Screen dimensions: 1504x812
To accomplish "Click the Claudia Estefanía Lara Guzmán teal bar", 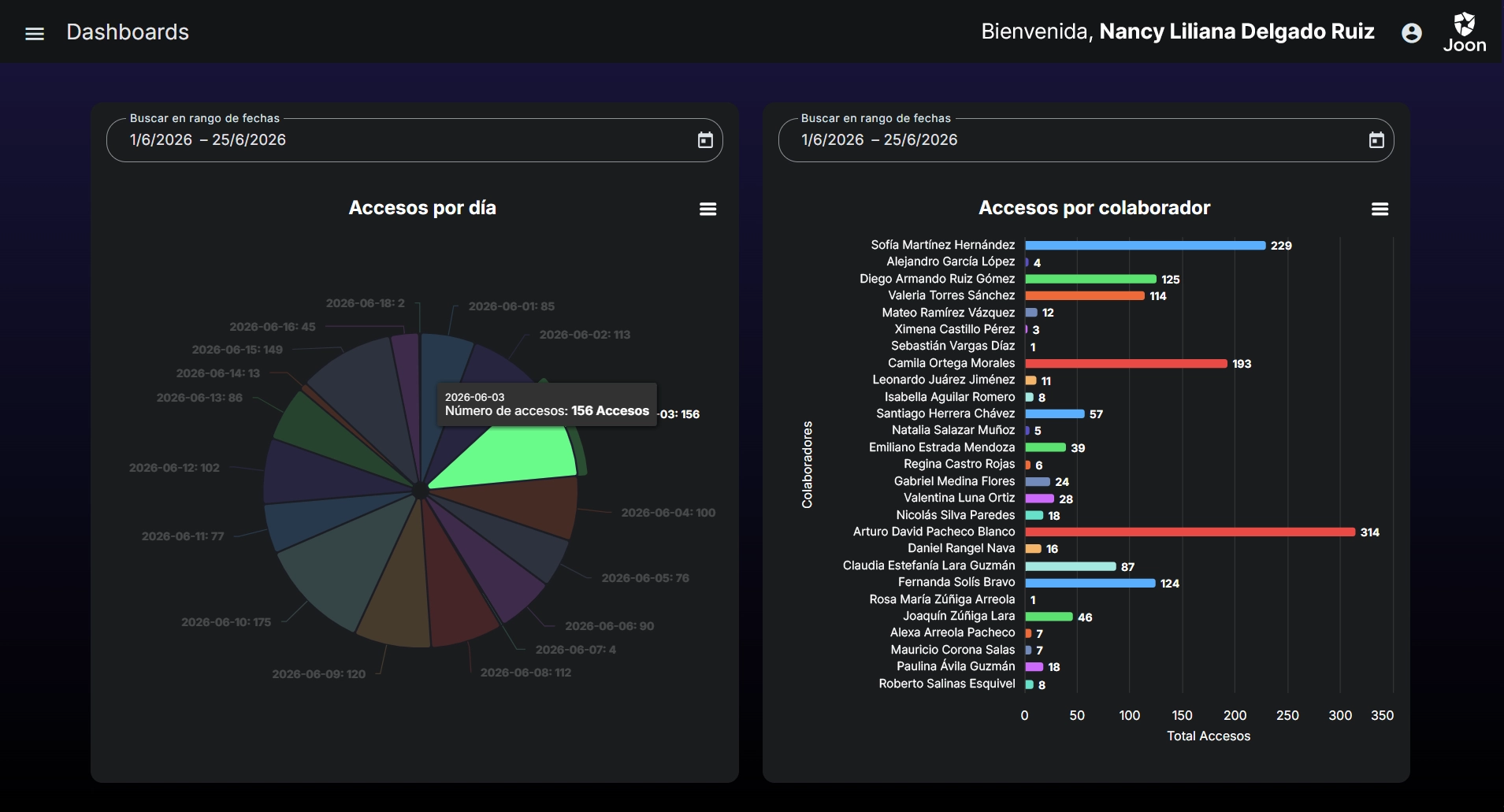I will click(1071, 566).
